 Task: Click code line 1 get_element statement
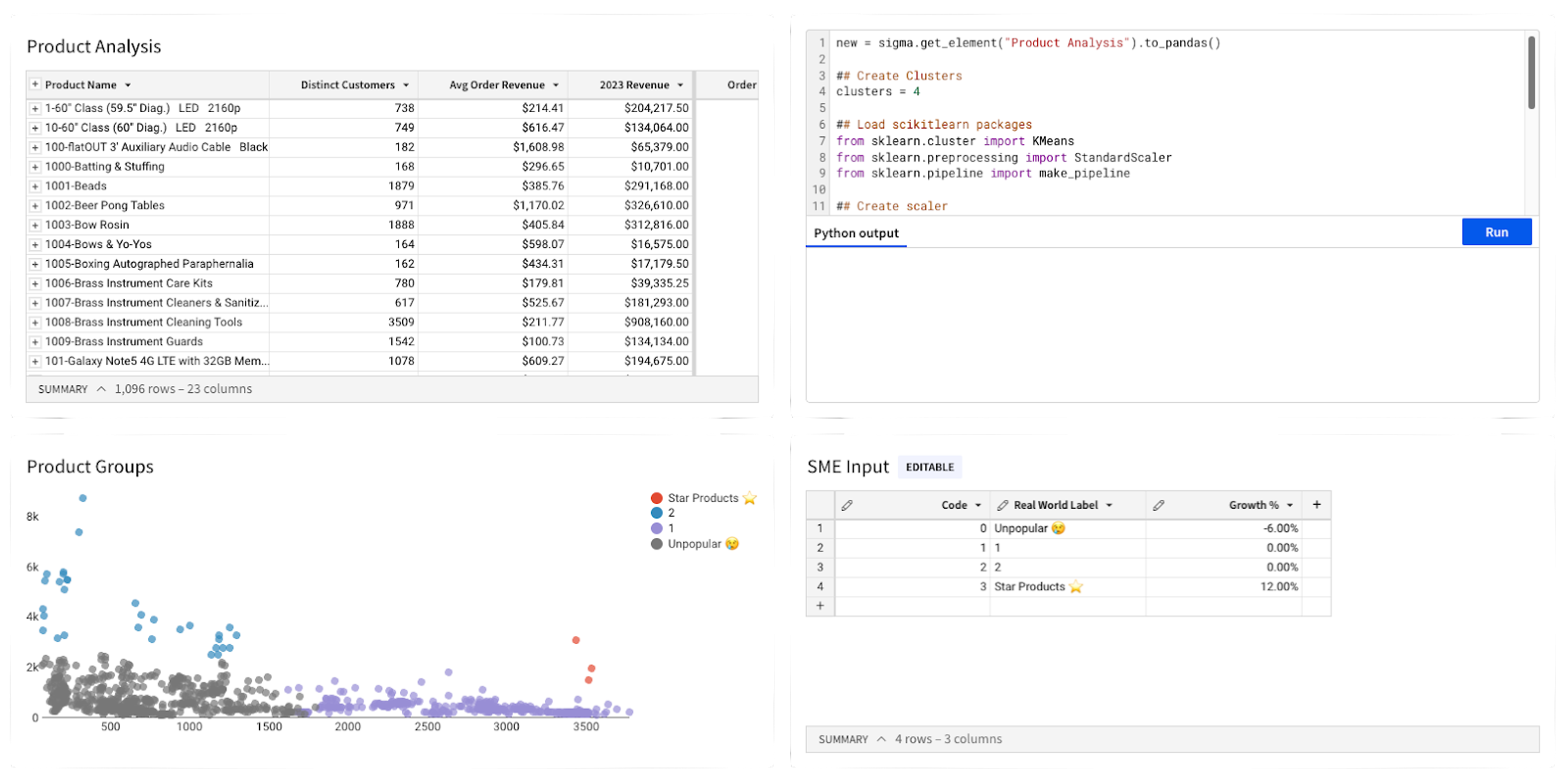pyautogui.click(x=1028, y=43)
